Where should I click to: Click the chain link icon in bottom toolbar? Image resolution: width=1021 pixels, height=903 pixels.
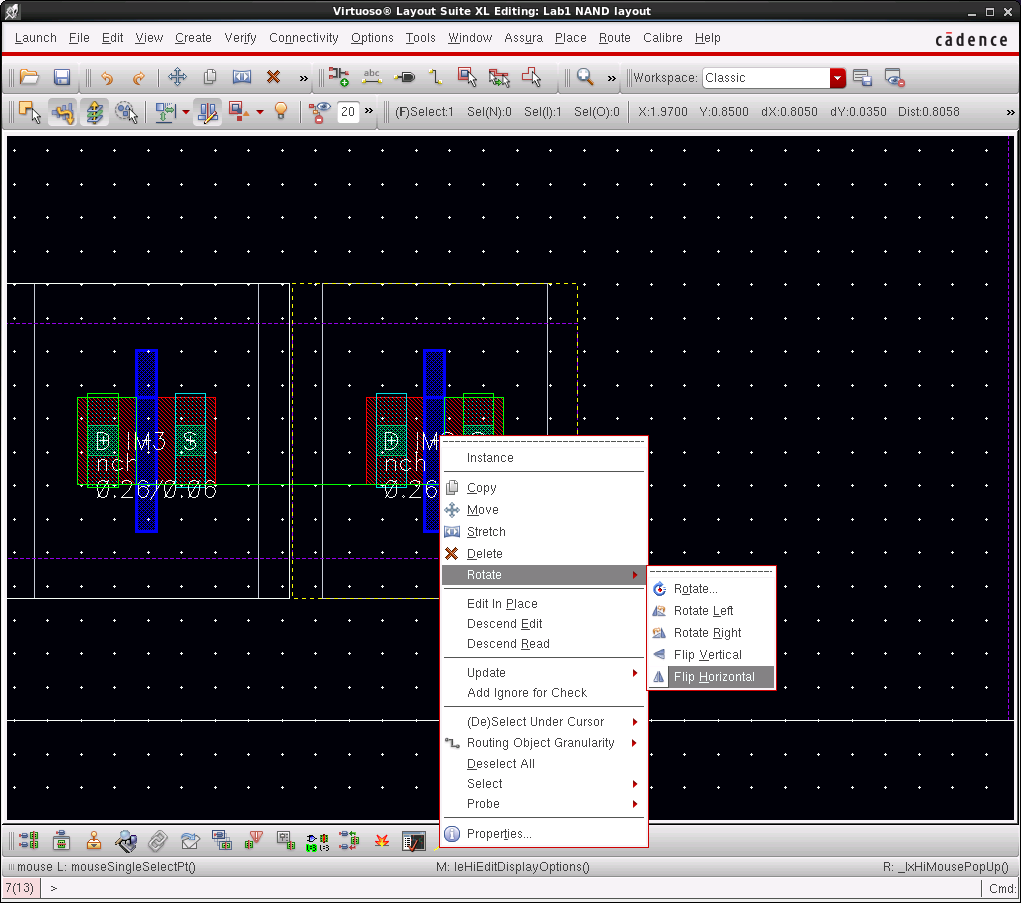click(x=158, y=840)
